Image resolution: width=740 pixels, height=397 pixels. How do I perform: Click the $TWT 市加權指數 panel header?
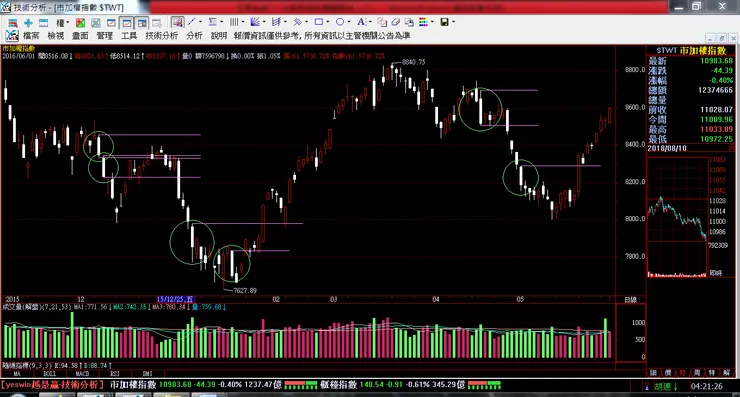pos(690,51)
